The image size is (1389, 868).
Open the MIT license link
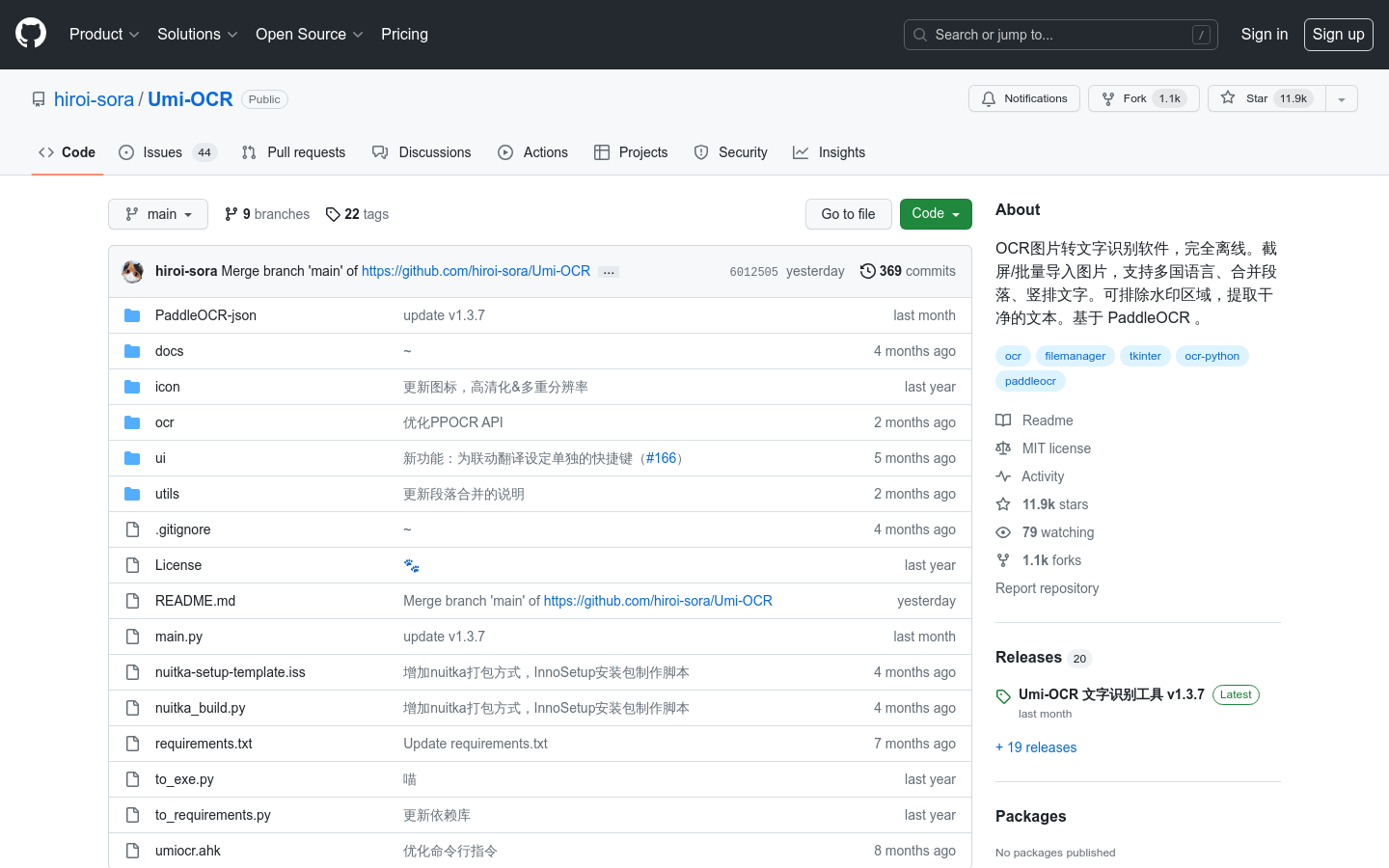[1043, 448]
